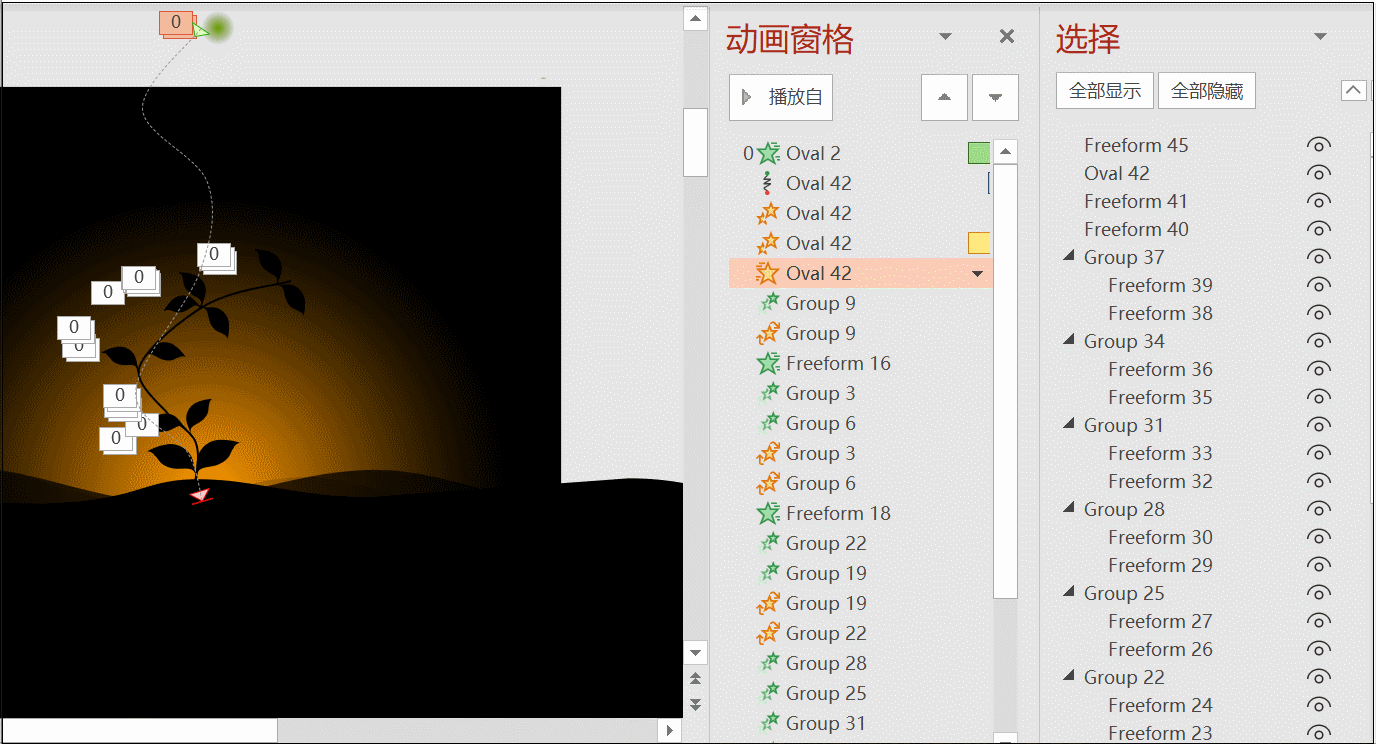The image size is (1376, 744).
Task: Go to next slide using double-down arrow
Action: (696, 705)
